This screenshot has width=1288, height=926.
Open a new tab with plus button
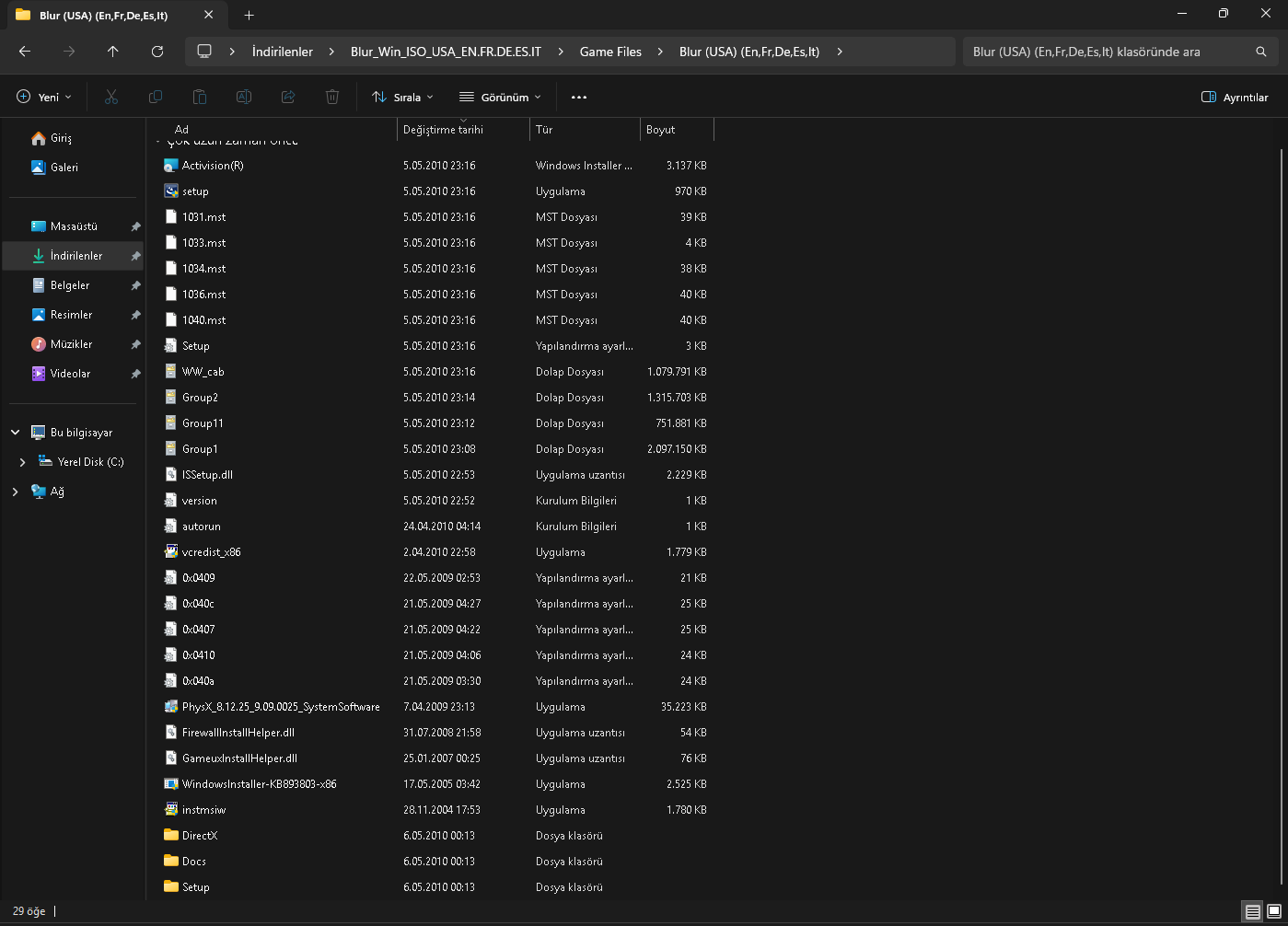coord(249,15)
